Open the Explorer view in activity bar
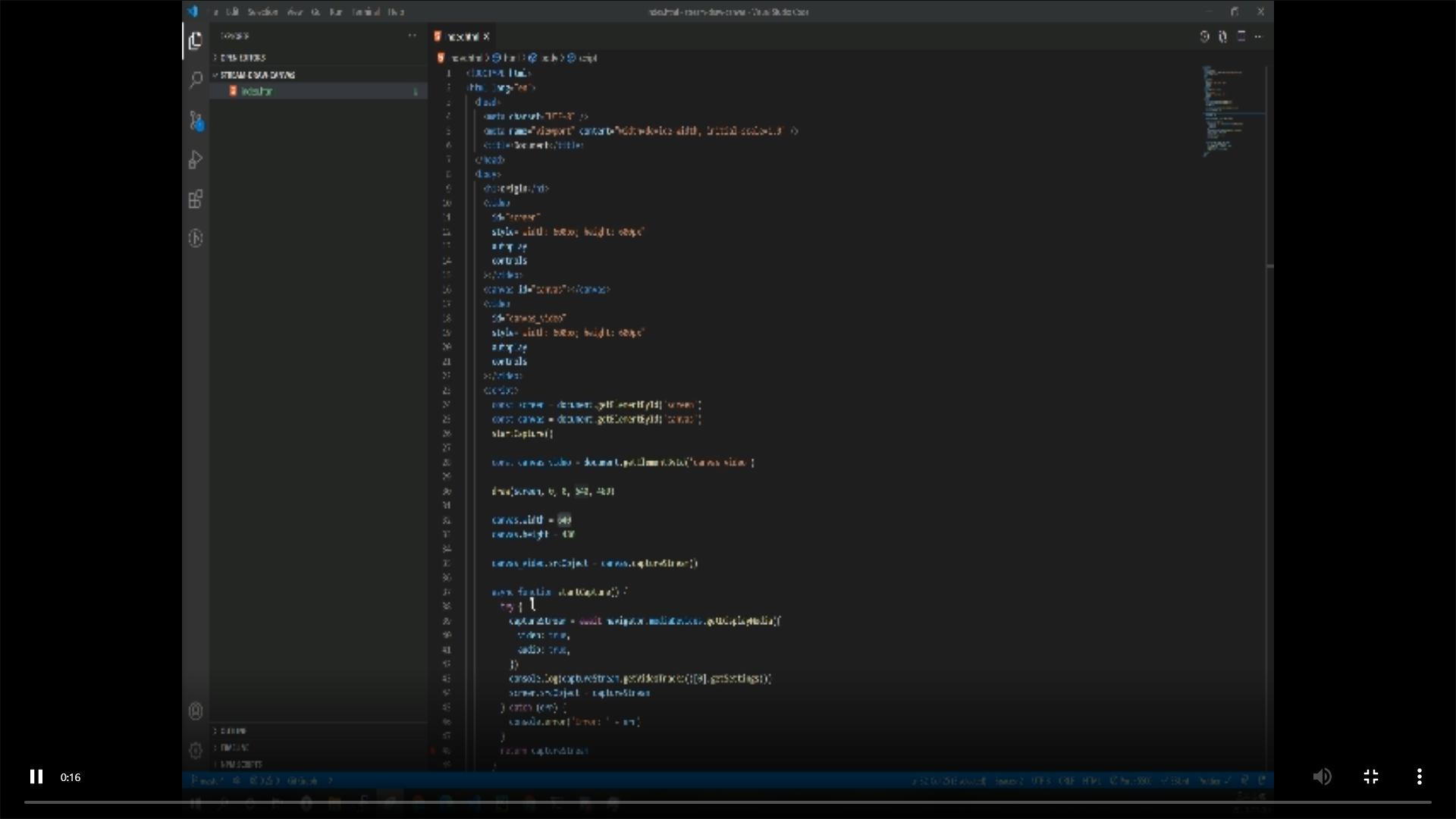This screenshot has height=819, width=1456. tap(196, 41)
